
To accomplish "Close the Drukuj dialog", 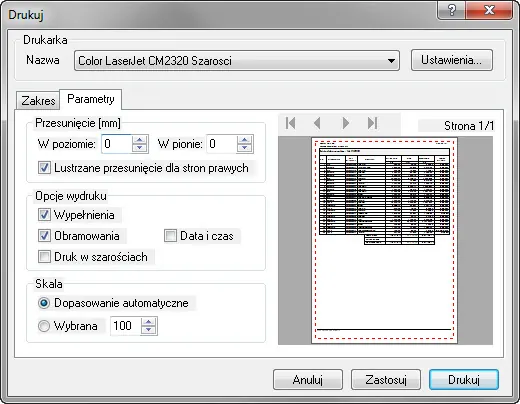I will tap(489, 10).
